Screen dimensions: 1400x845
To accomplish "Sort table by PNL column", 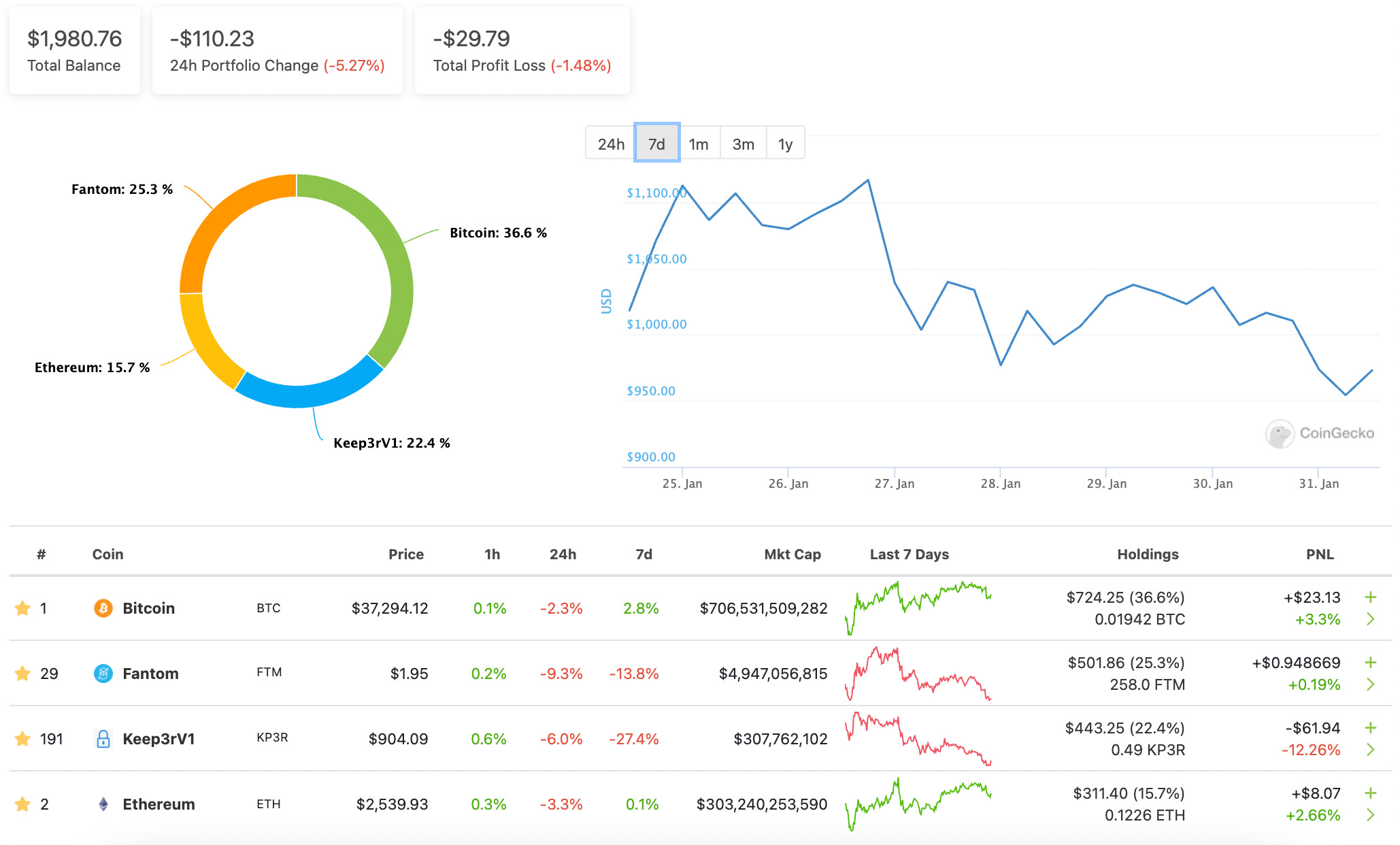I will click(1320, 554).
